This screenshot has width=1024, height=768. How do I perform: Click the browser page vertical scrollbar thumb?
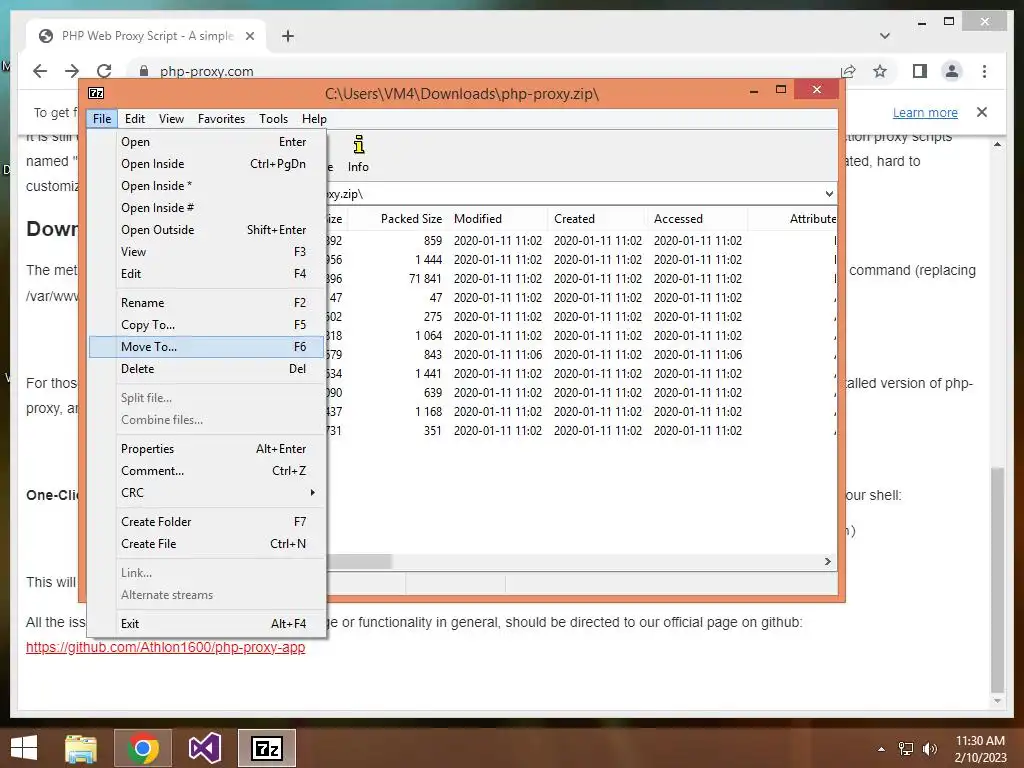point(997,579)
